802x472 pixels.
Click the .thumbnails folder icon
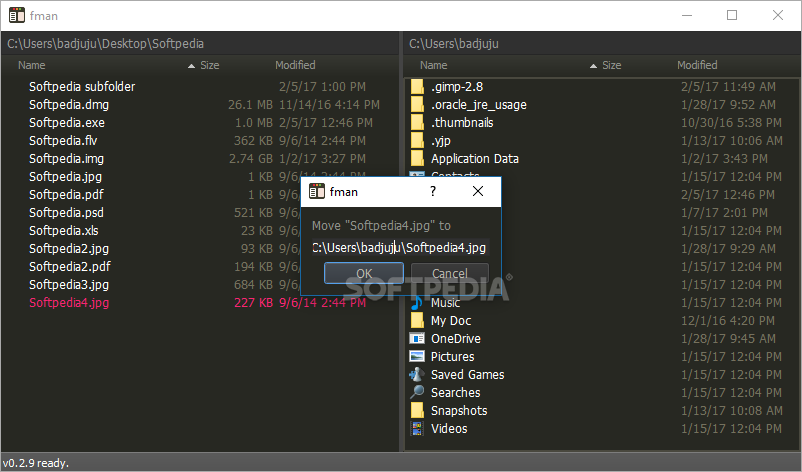point(417,122)
